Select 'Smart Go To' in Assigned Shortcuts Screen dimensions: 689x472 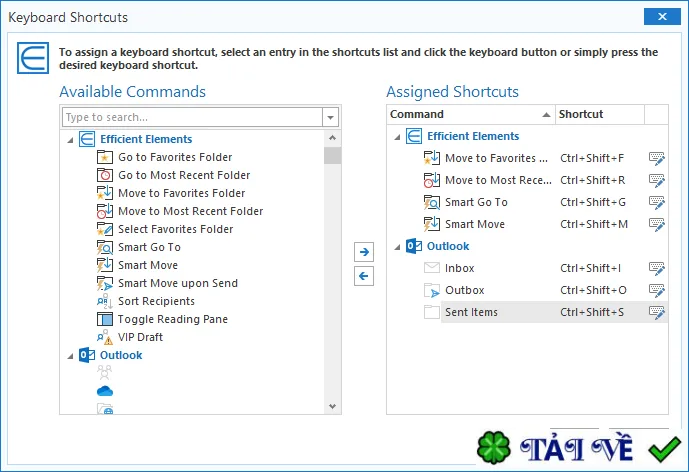point(476,202)
